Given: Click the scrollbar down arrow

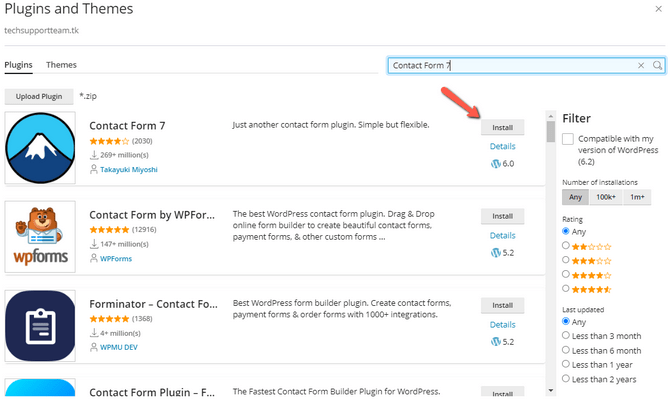Looking at the screenshot, I should [551, 390].
